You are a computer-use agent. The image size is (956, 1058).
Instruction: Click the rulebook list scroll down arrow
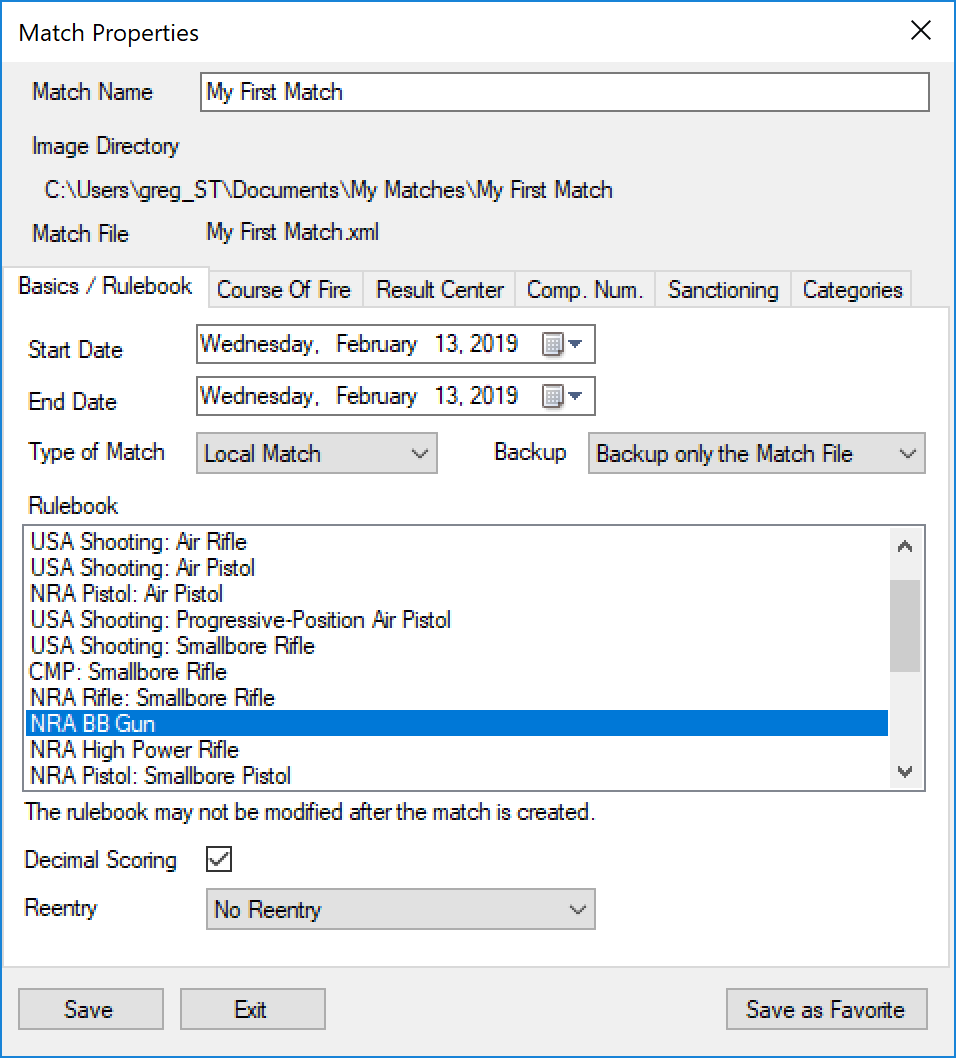click(905, 771)
